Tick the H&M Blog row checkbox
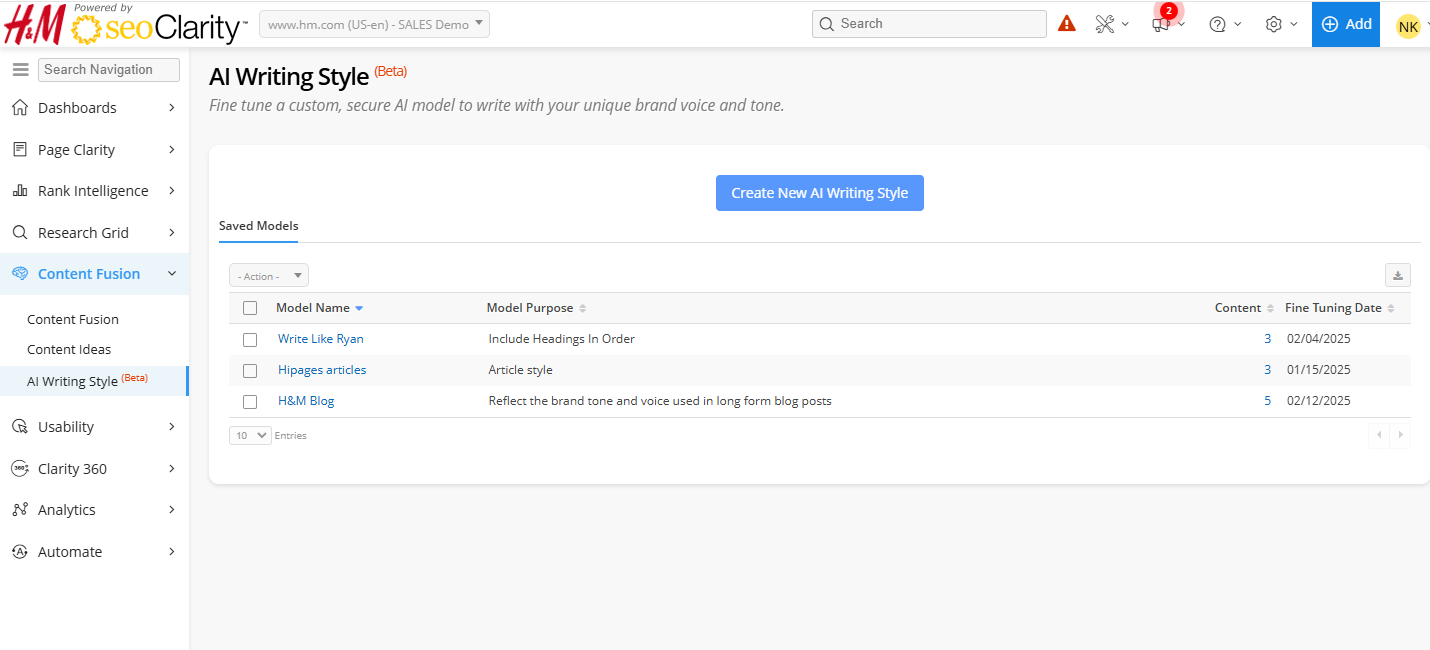The width and height of the screenshot is (1430, 650). [250, 402]
